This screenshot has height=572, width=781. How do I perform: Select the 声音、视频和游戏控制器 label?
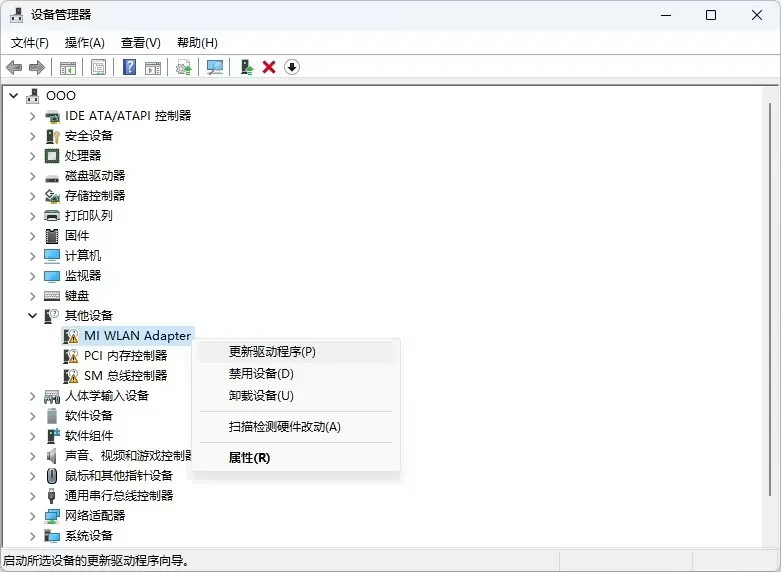128,456
